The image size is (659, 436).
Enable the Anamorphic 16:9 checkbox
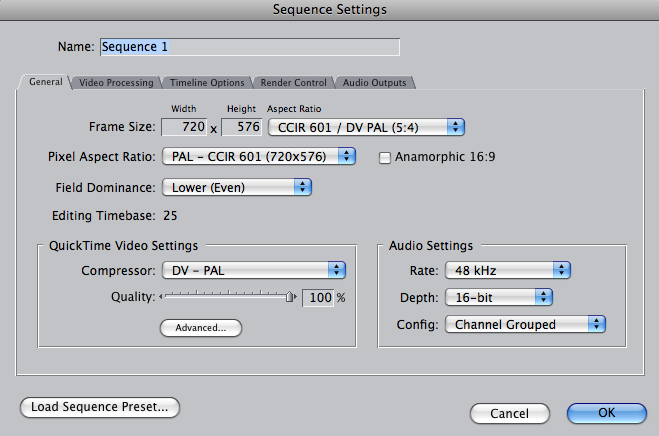(x=385, y=157)
